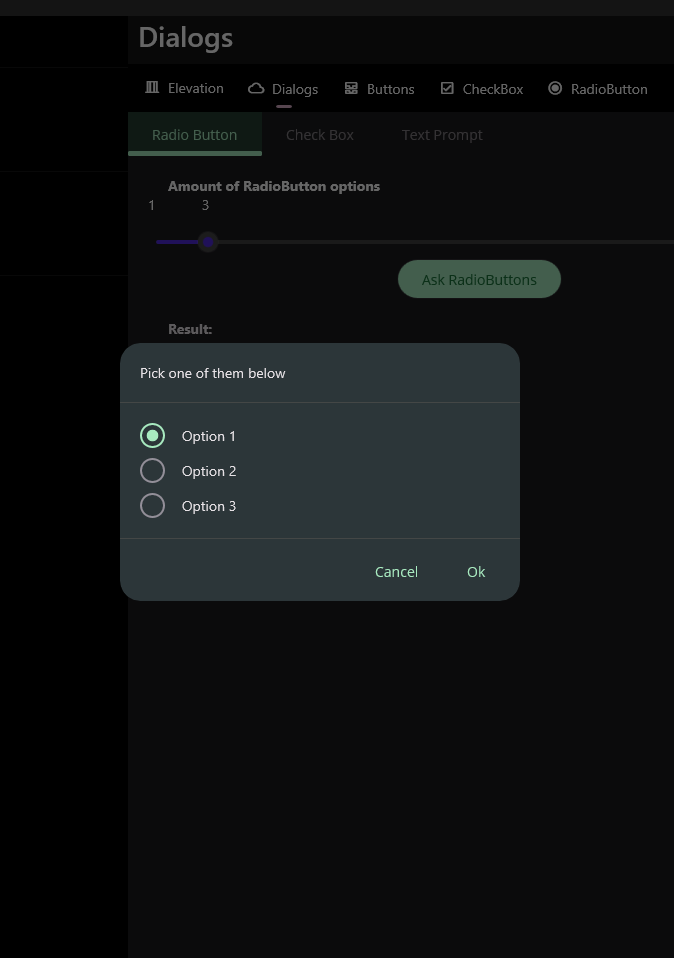Open the Text Prompt tab
The width and height of the screenshot is (674, 958).
pyautogui.click(x=441, y=134)
